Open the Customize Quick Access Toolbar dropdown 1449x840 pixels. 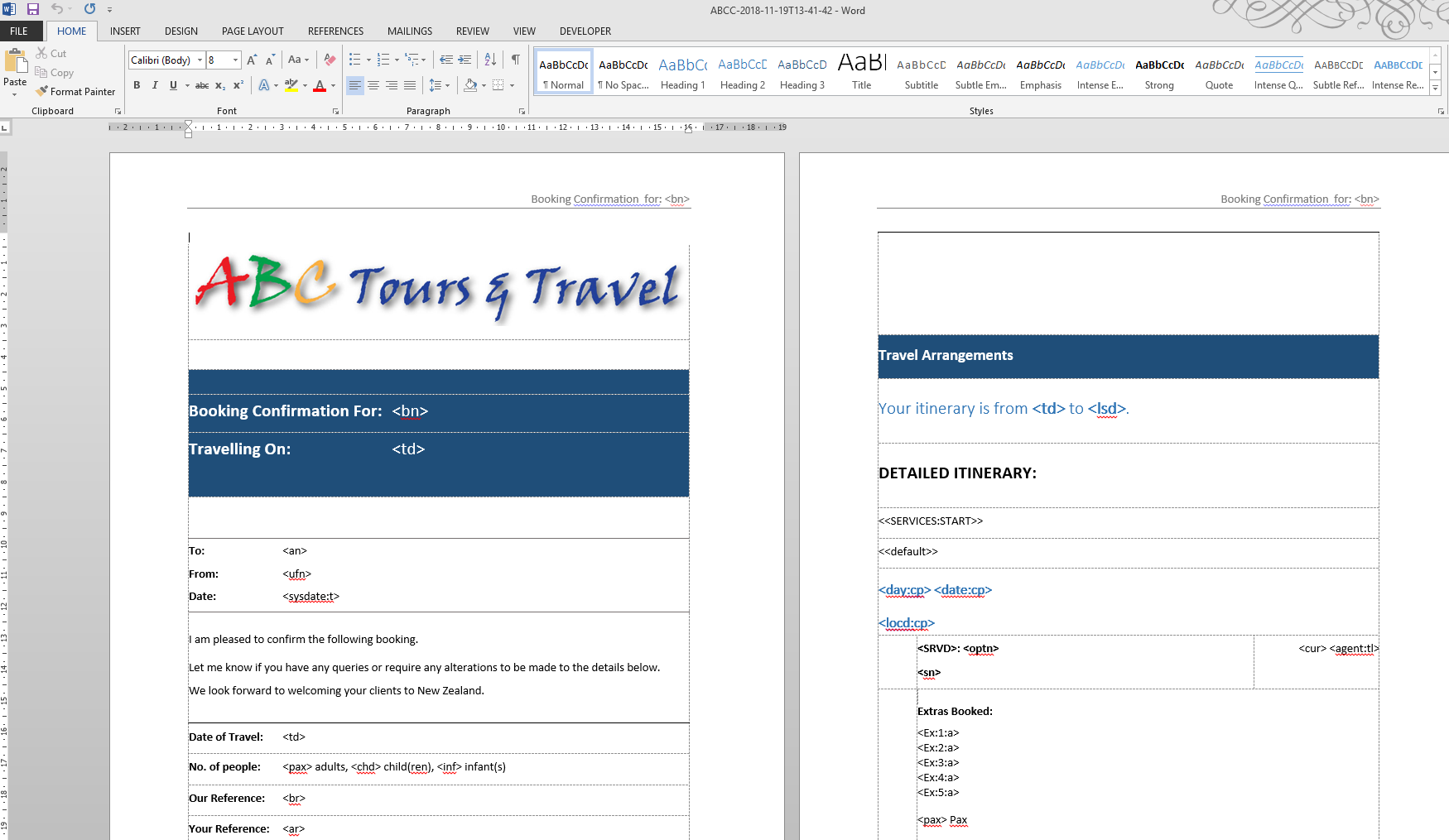pos(109,10)
